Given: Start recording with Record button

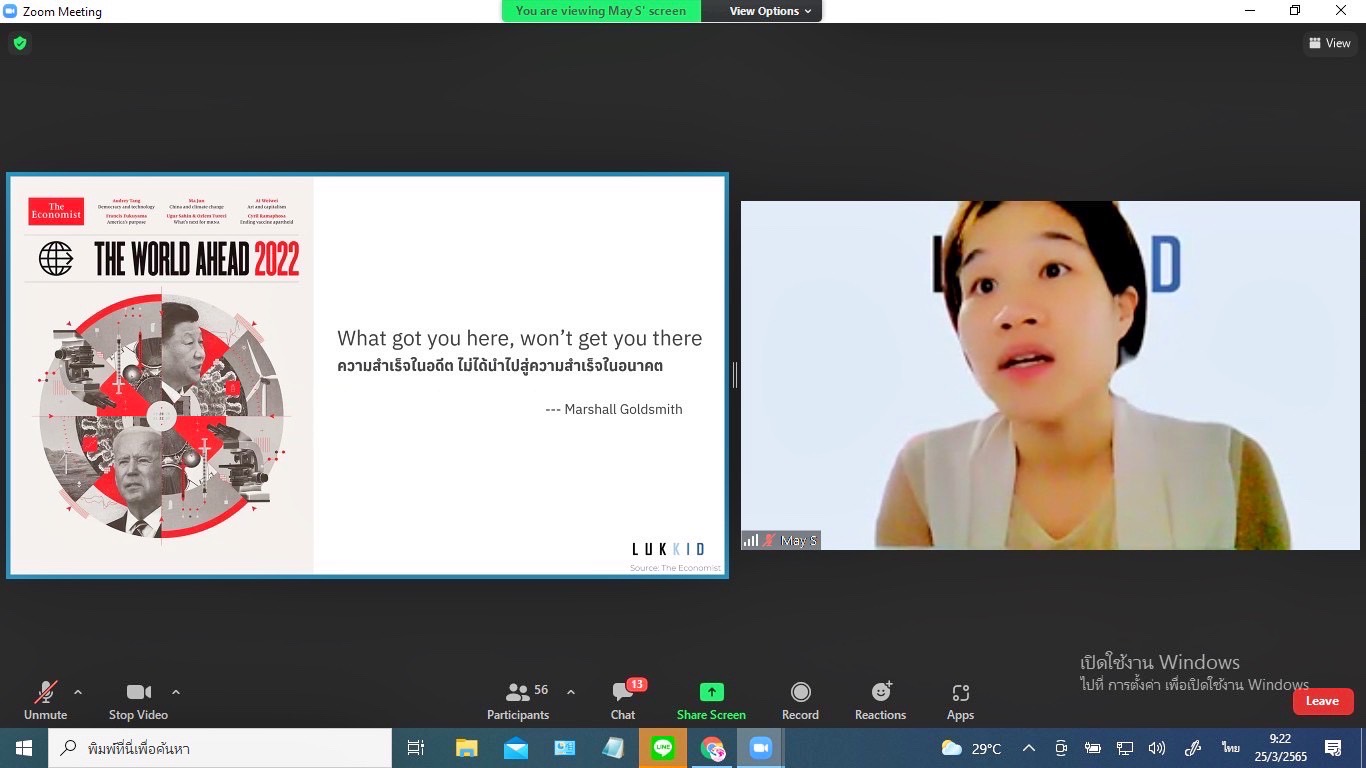Looking at the screenshot, I should click(800, 700).
